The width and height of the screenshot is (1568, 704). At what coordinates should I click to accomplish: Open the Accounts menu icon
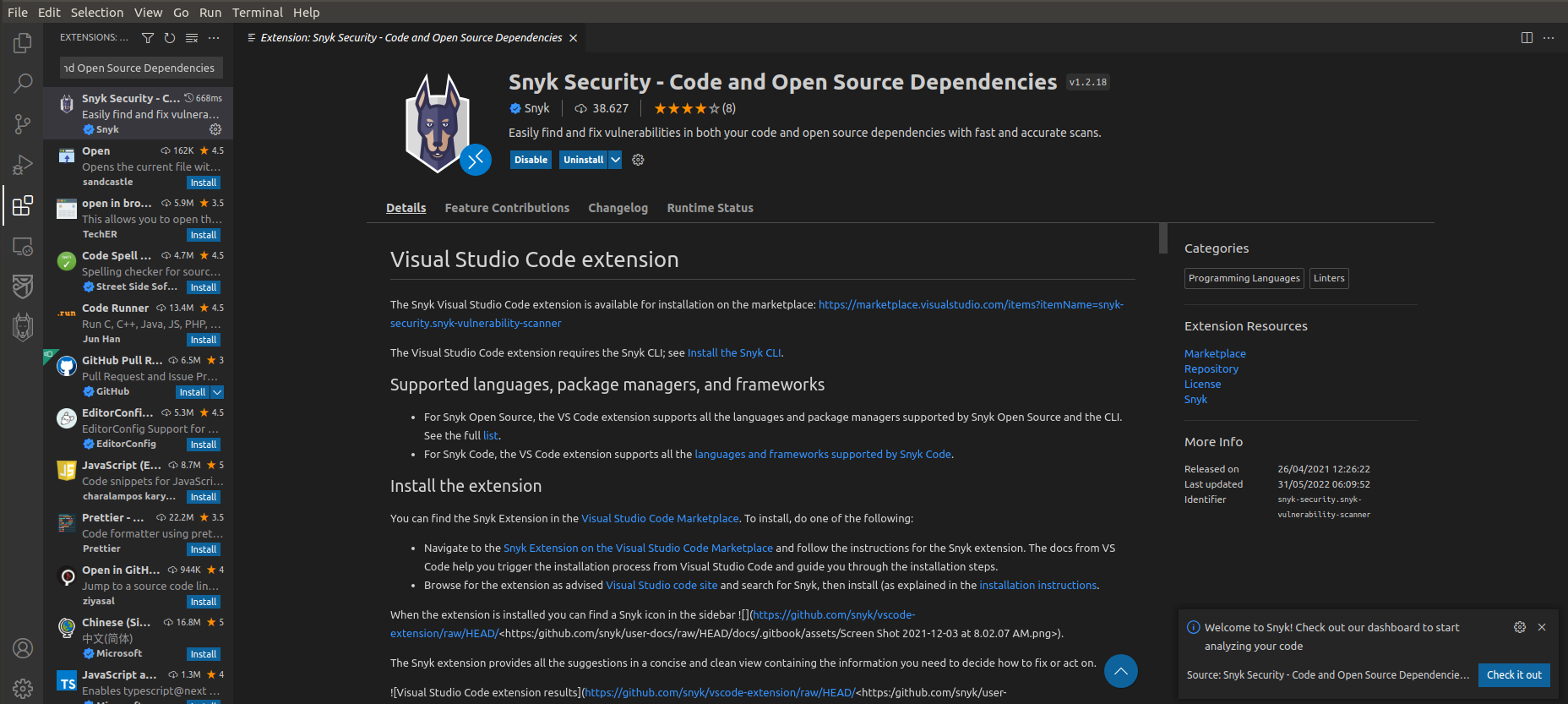(x=23, y=648)
